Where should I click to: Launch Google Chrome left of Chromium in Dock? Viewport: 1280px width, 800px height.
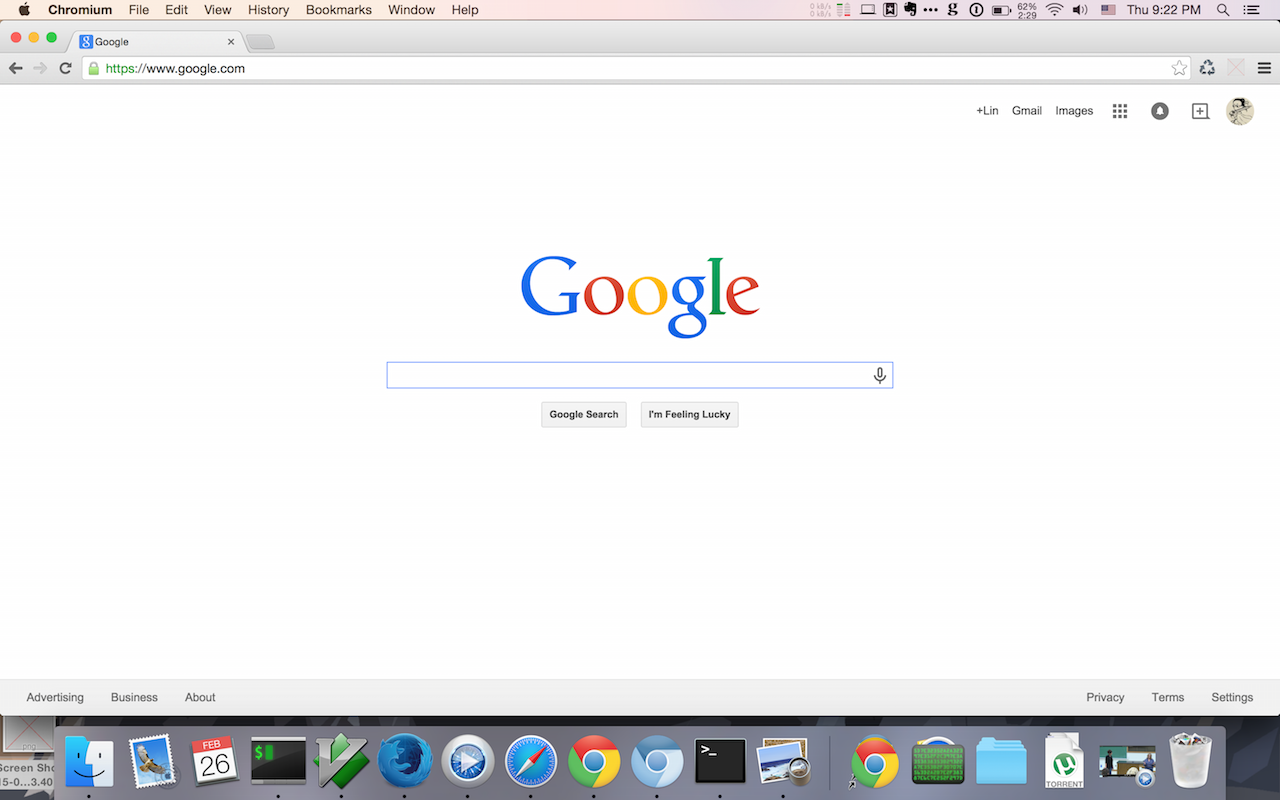coord(593,763)
